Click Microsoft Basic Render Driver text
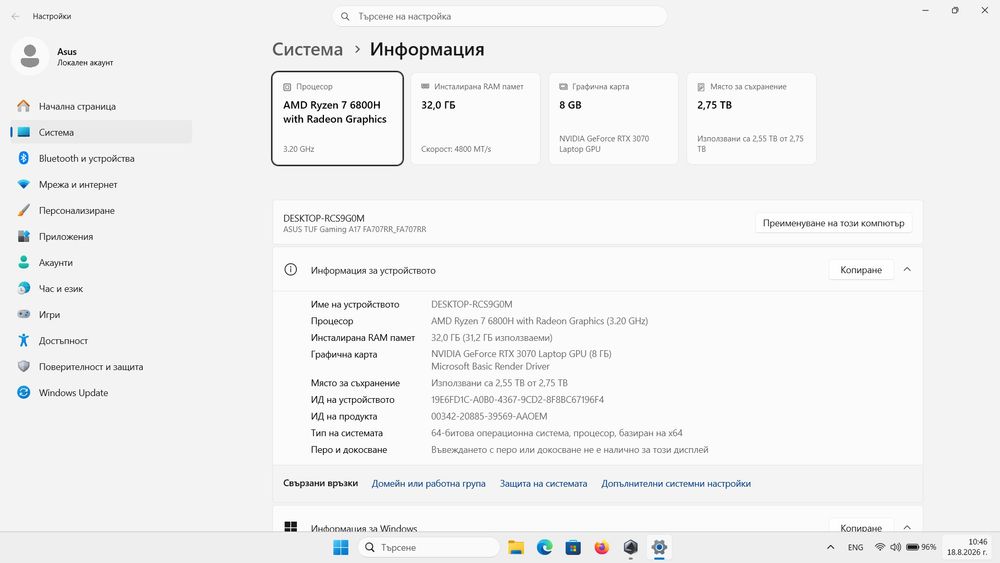 tap(490, 367)
